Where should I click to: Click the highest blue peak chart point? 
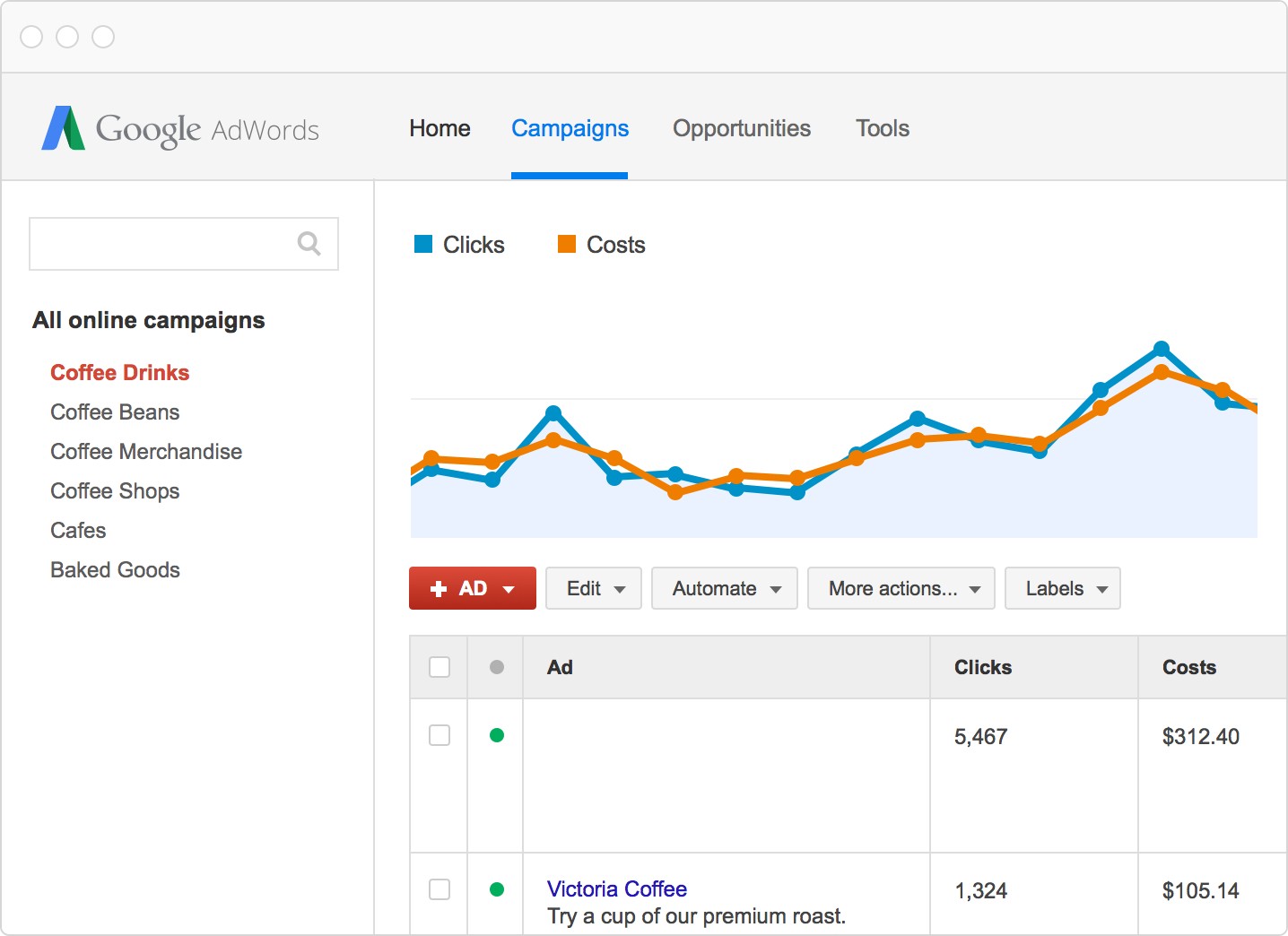click(1162, 348)
